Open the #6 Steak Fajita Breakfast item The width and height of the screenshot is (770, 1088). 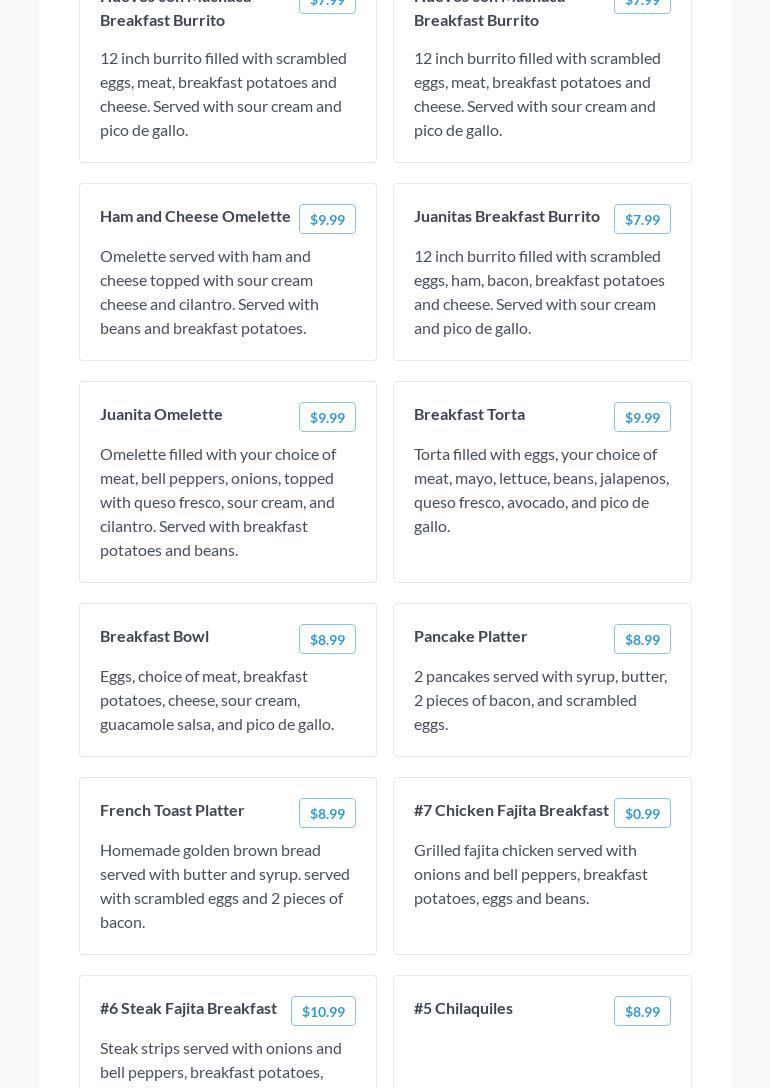pyautogui.click(x=188, y=1008)
